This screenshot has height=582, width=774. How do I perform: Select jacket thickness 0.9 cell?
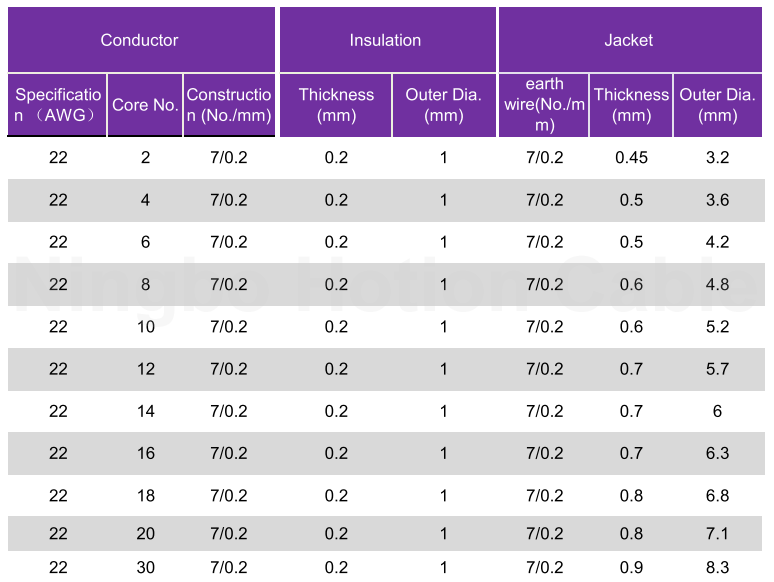631,567
